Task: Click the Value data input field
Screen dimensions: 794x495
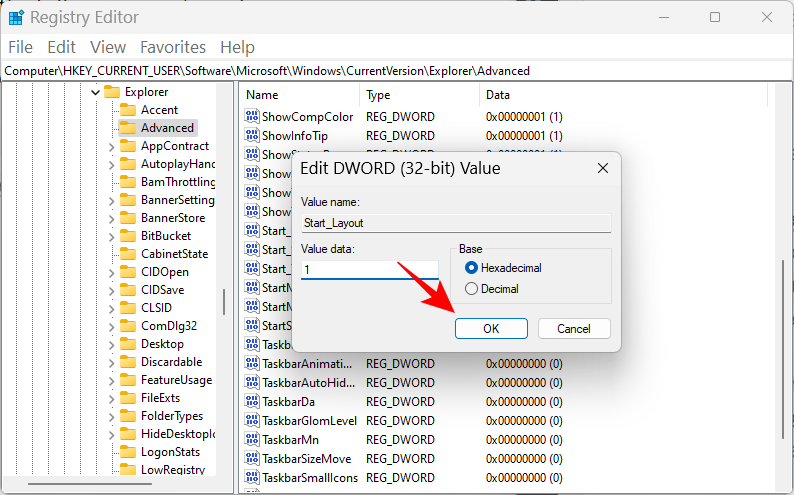Action: [369, 270]
